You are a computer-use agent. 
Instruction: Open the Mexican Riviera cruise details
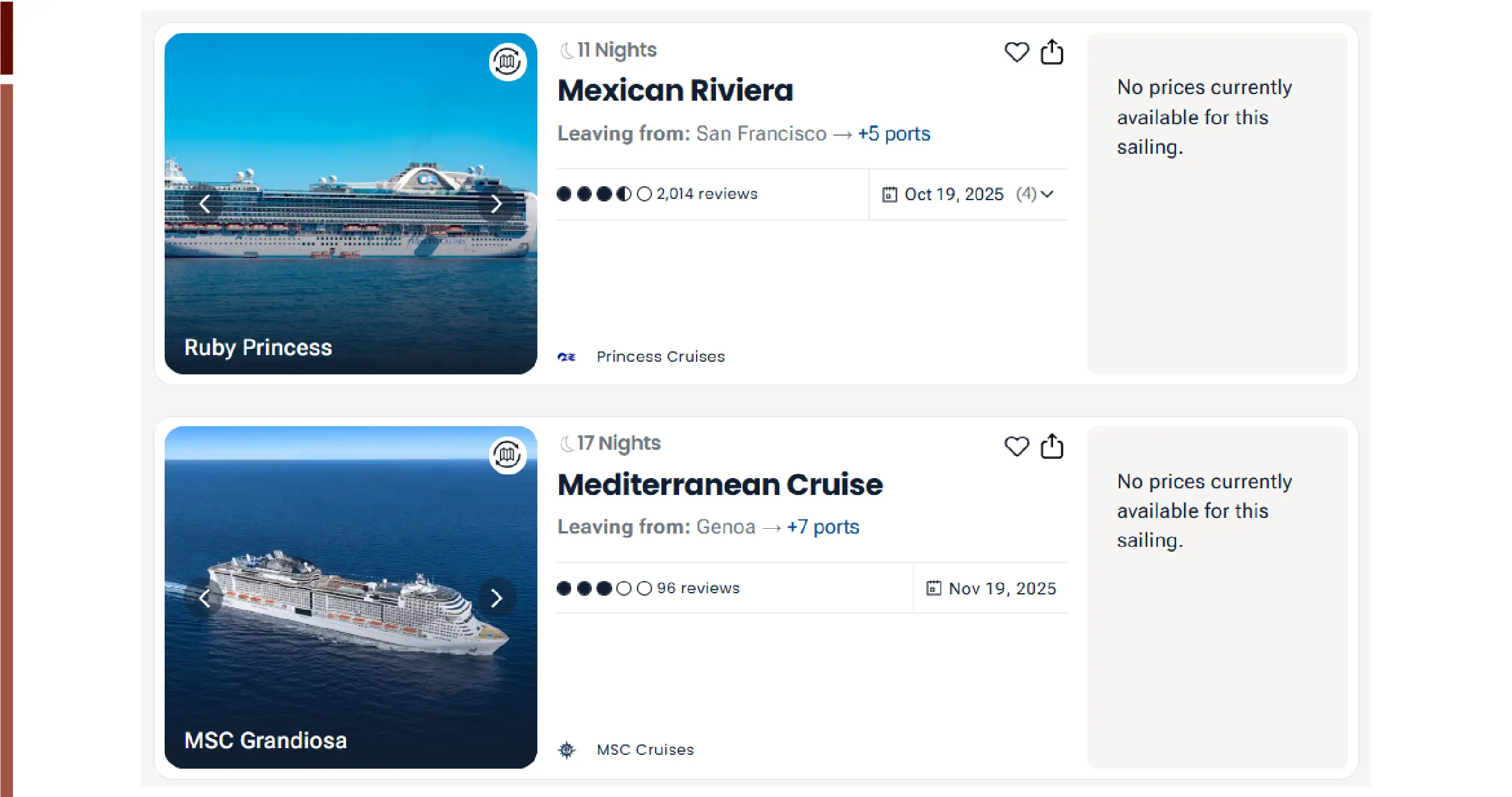point(675,90)
